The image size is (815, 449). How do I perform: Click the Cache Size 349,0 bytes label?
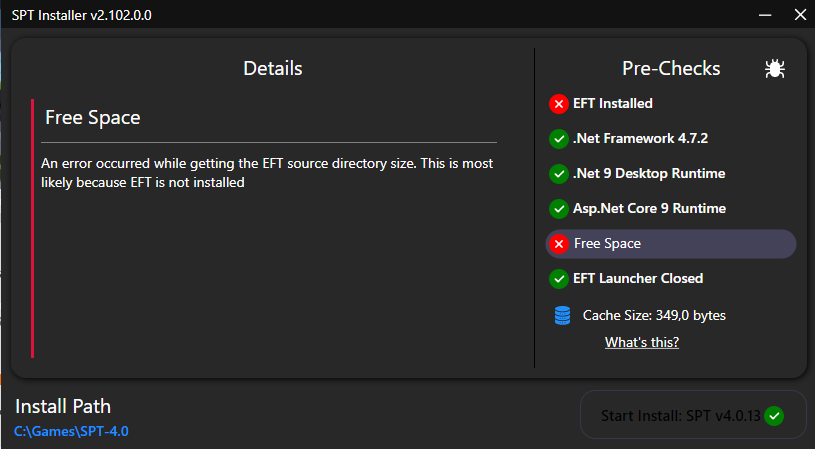(x=654, y=315)
